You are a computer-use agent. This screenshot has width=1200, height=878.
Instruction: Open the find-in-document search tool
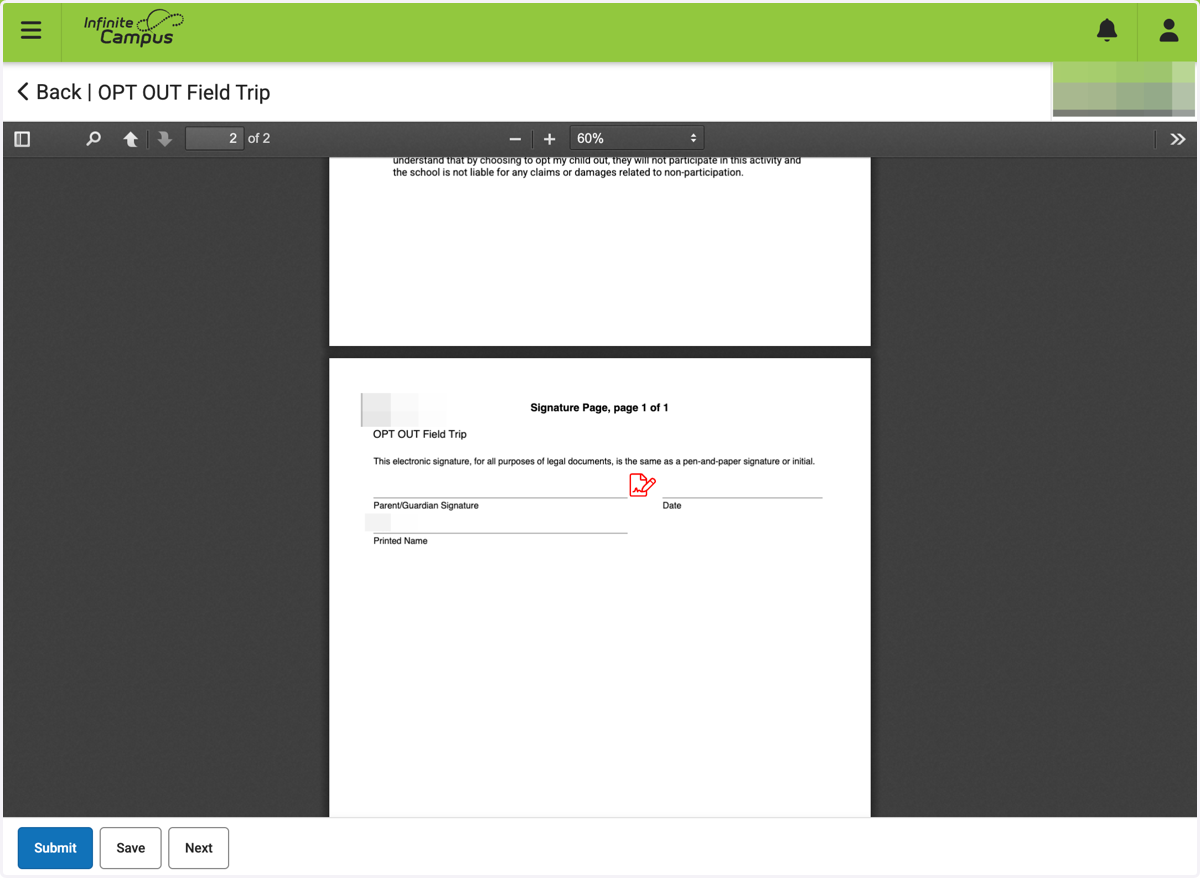pos(93,139)
